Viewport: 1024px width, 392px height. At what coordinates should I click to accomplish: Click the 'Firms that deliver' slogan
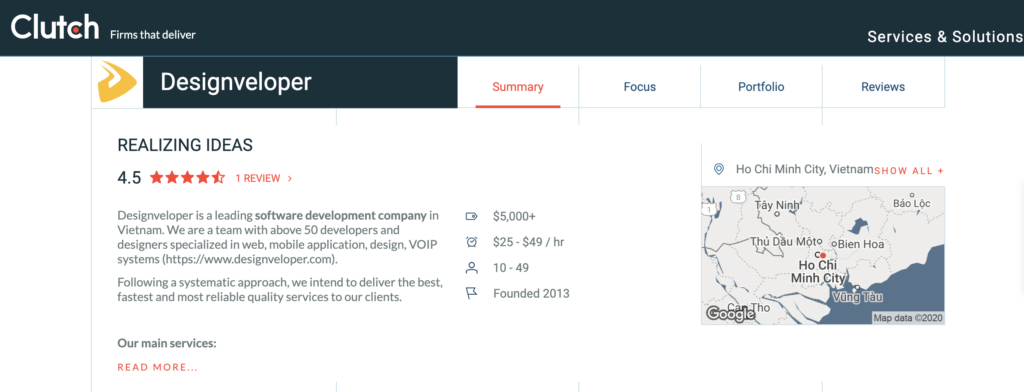(x=153, y=35)
